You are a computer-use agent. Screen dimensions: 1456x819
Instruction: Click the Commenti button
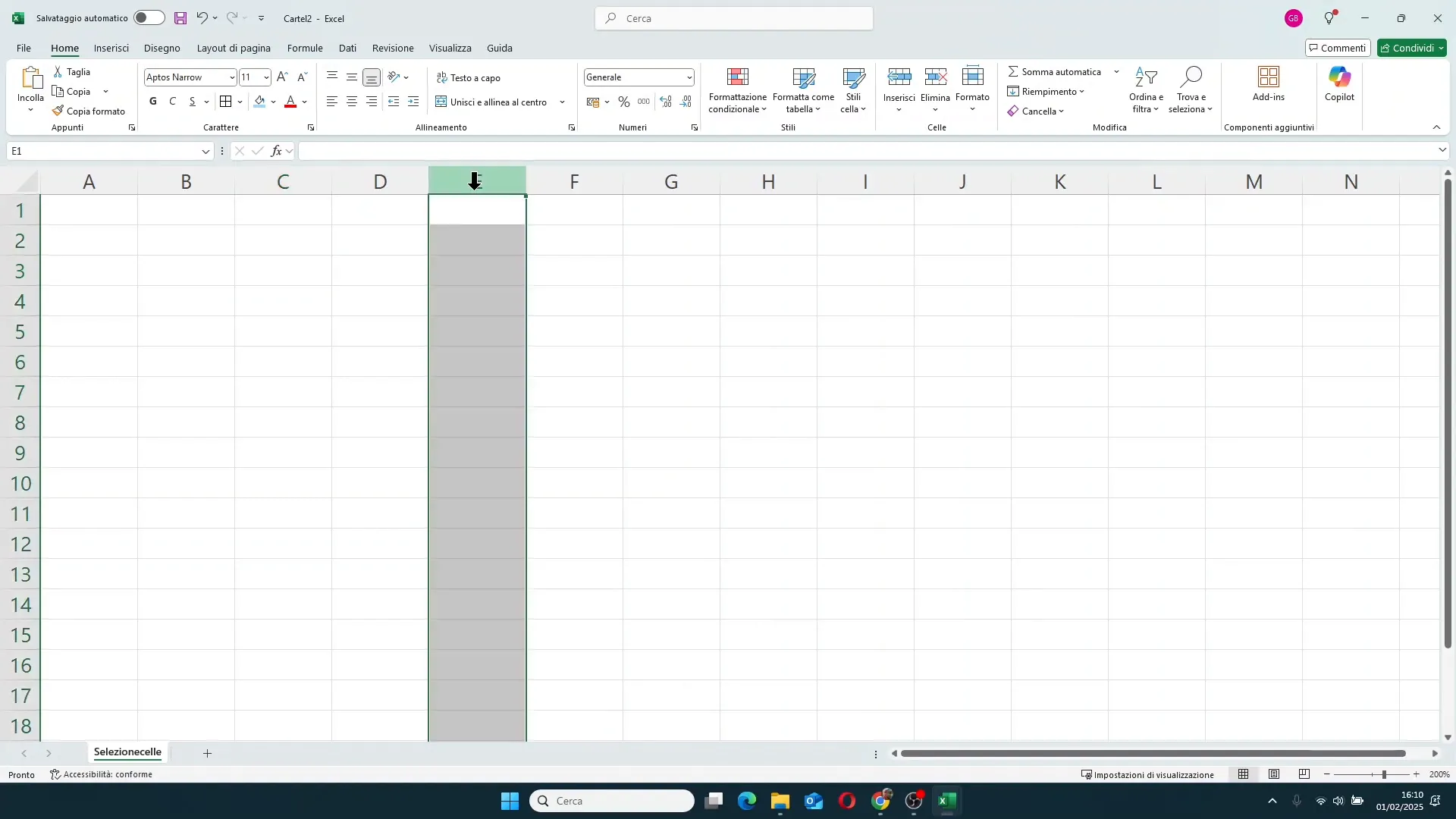1338,48
